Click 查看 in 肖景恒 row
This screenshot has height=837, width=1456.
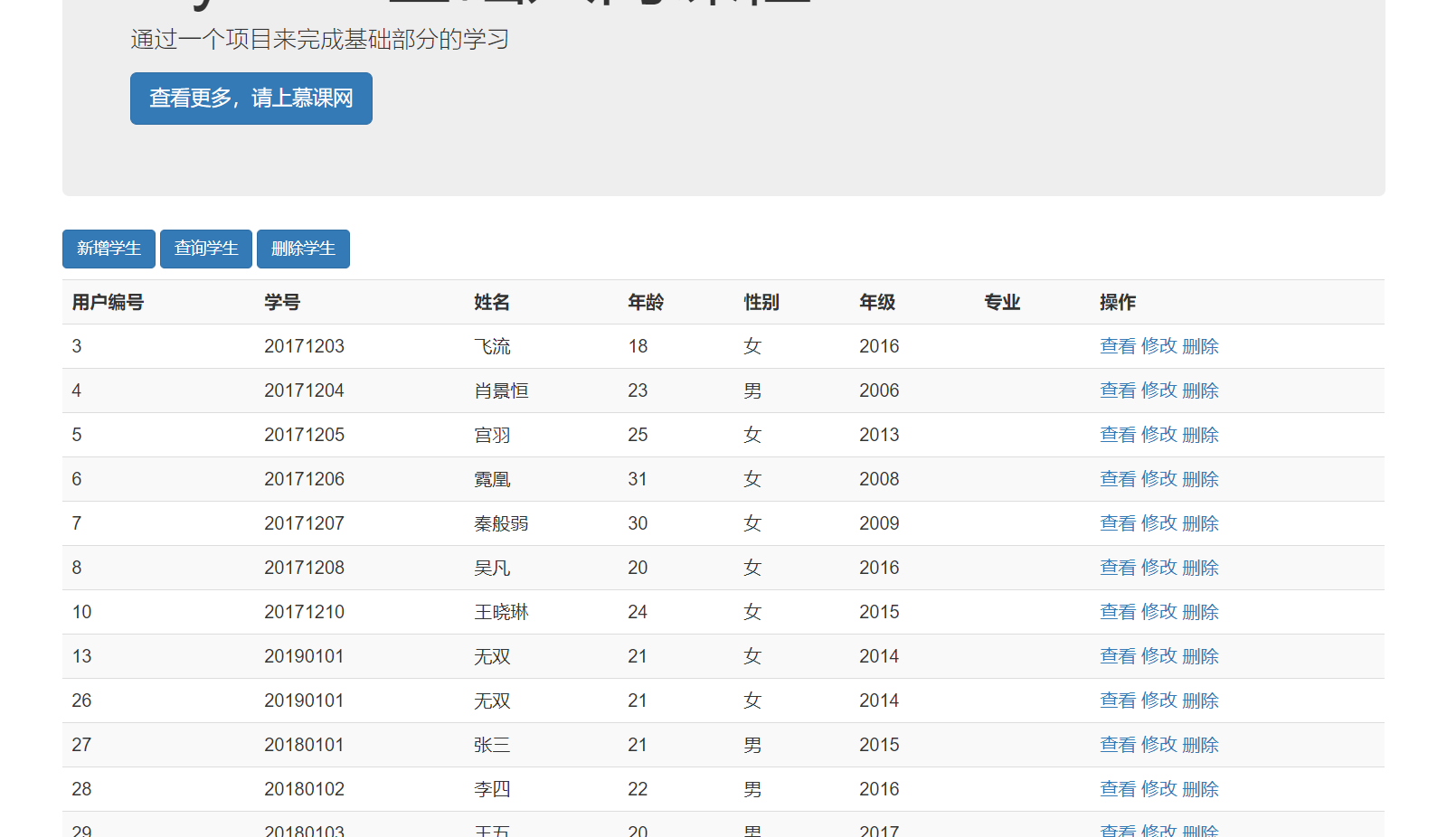pyautogui.click(x=1118, y=390)
